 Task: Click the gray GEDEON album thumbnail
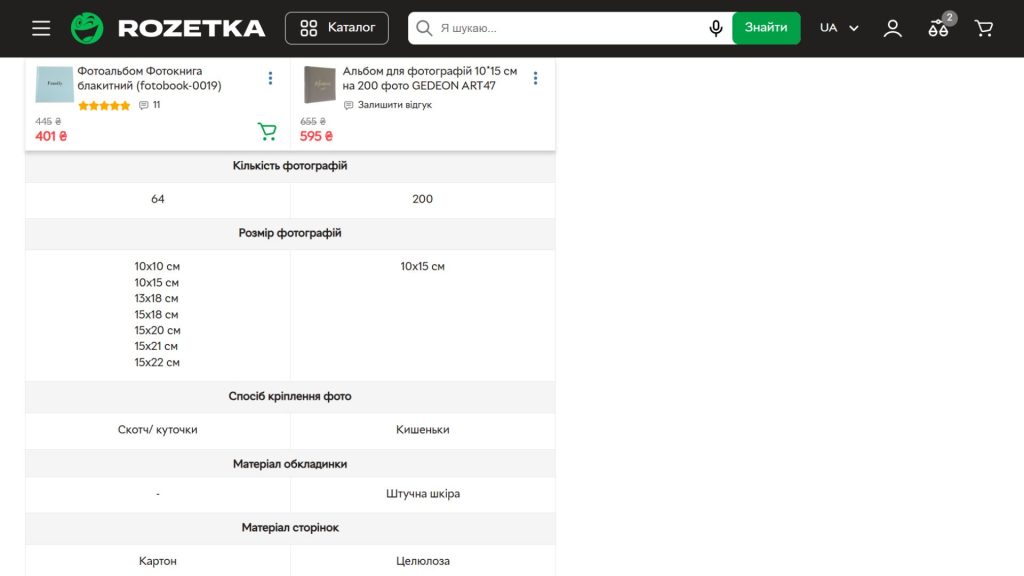click(x=320, y=84)
